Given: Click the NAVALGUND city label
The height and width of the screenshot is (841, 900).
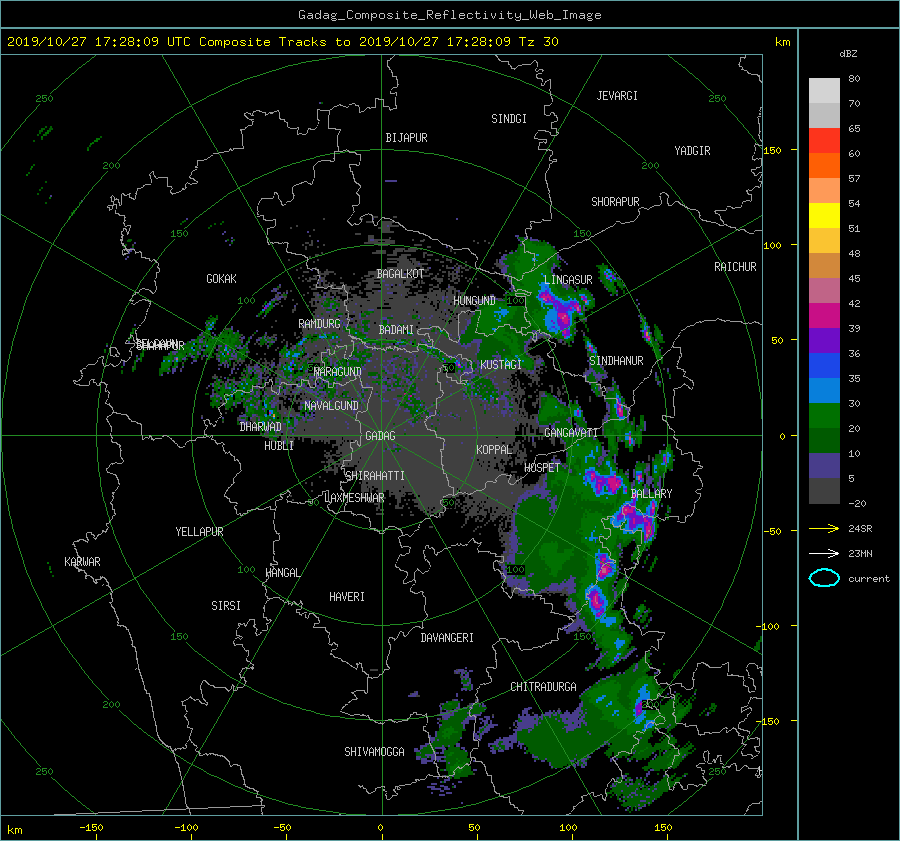Looking at the screenshot, I should click(331, 406).
